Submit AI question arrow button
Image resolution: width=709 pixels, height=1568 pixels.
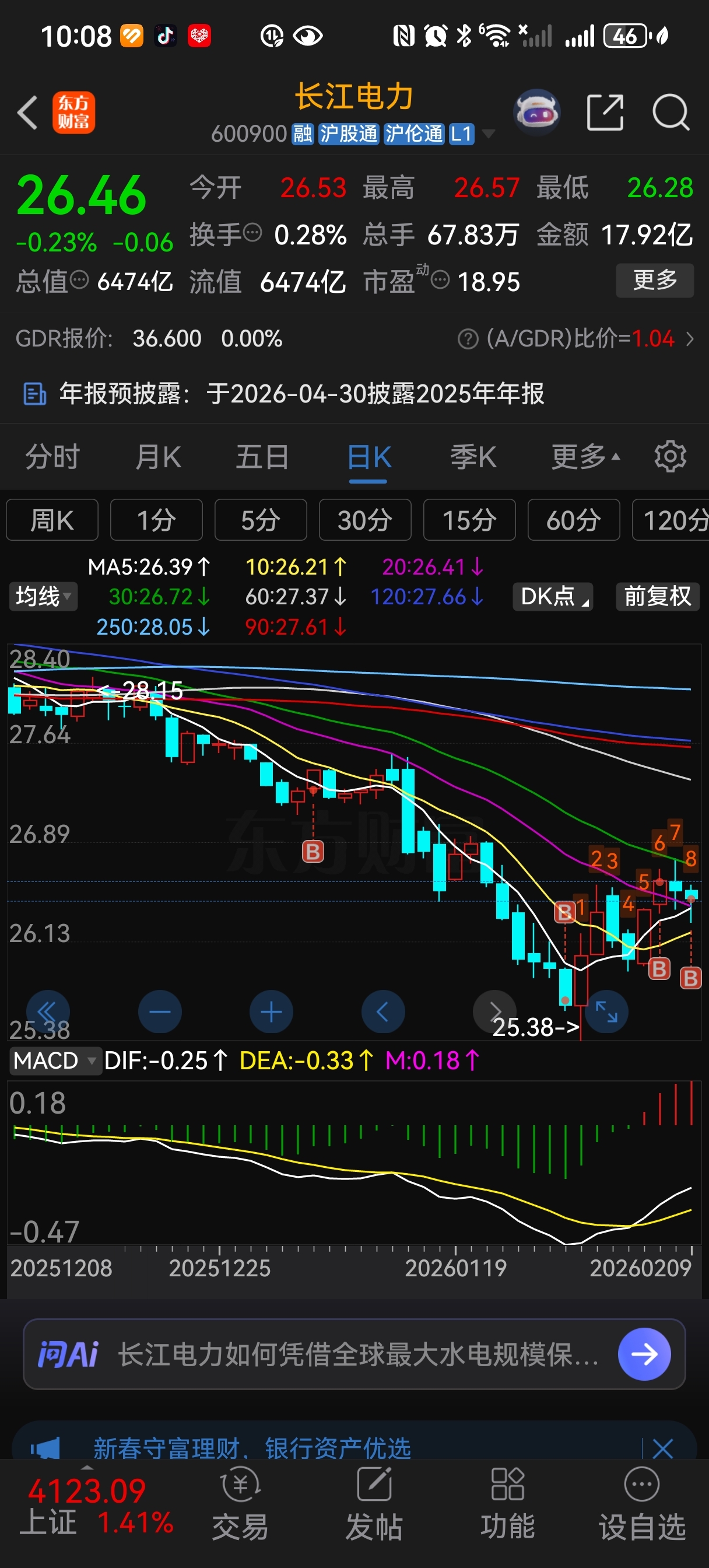click(x=644, y=1354)
